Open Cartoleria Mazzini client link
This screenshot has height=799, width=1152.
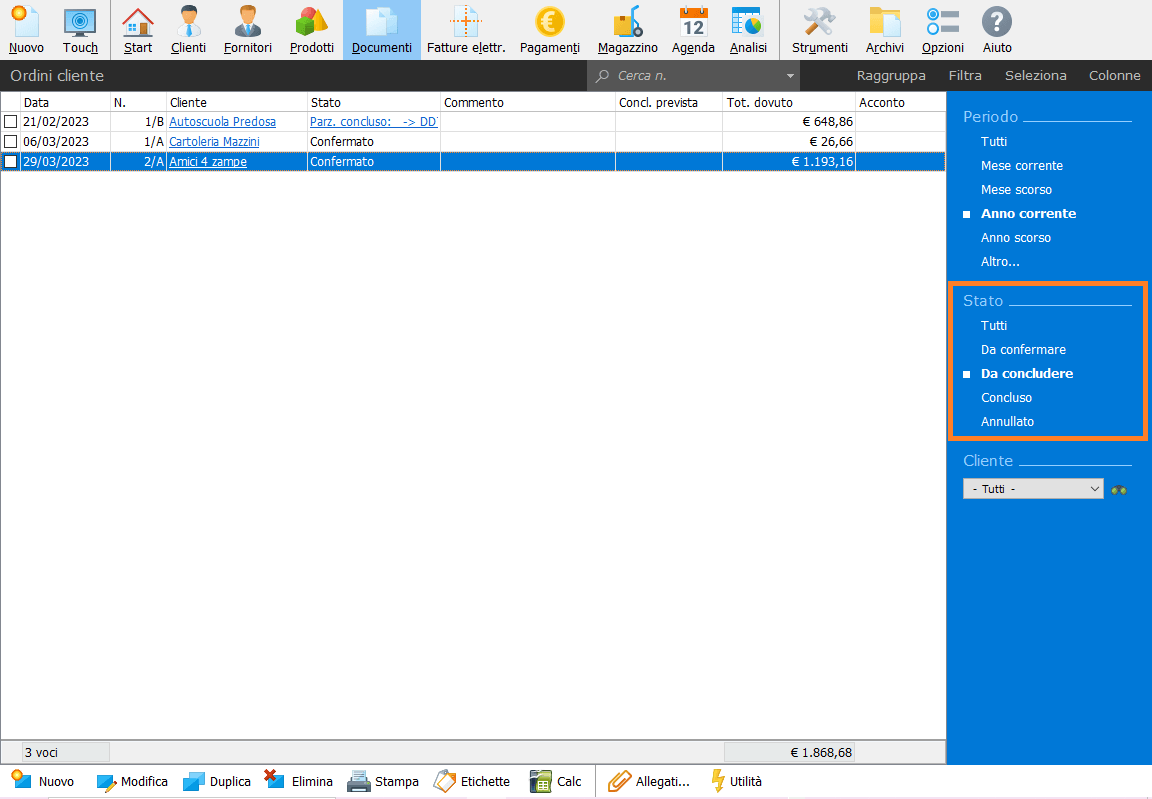pos(214,142)
